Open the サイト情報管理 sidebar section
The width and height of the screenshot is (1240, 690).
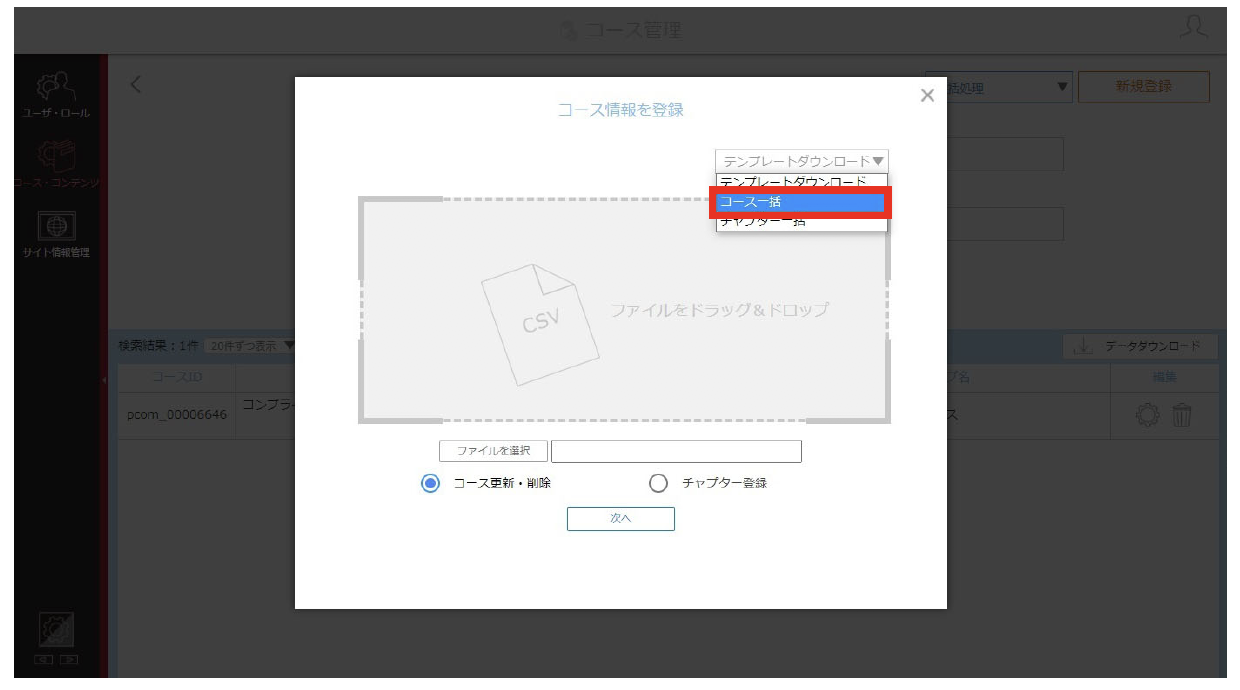56,234
